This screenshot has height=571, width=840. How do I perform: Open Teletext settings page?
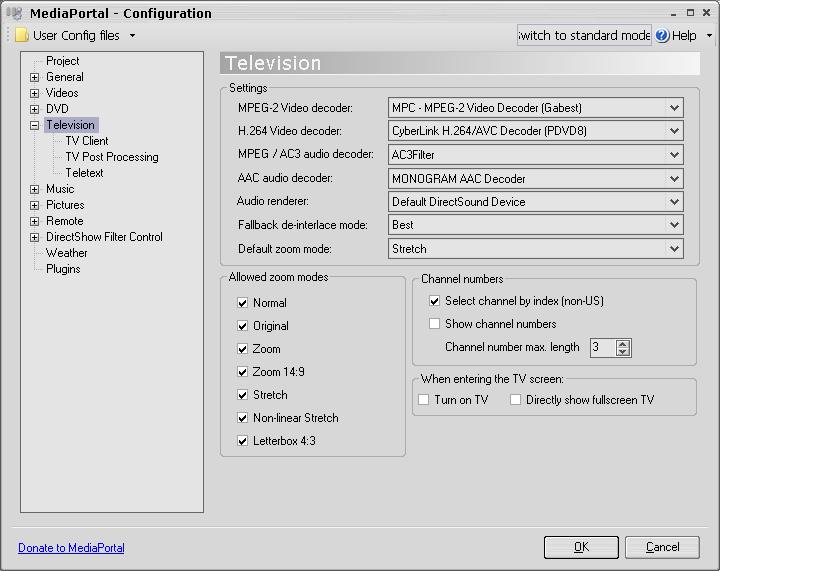(x=84, y=173)
